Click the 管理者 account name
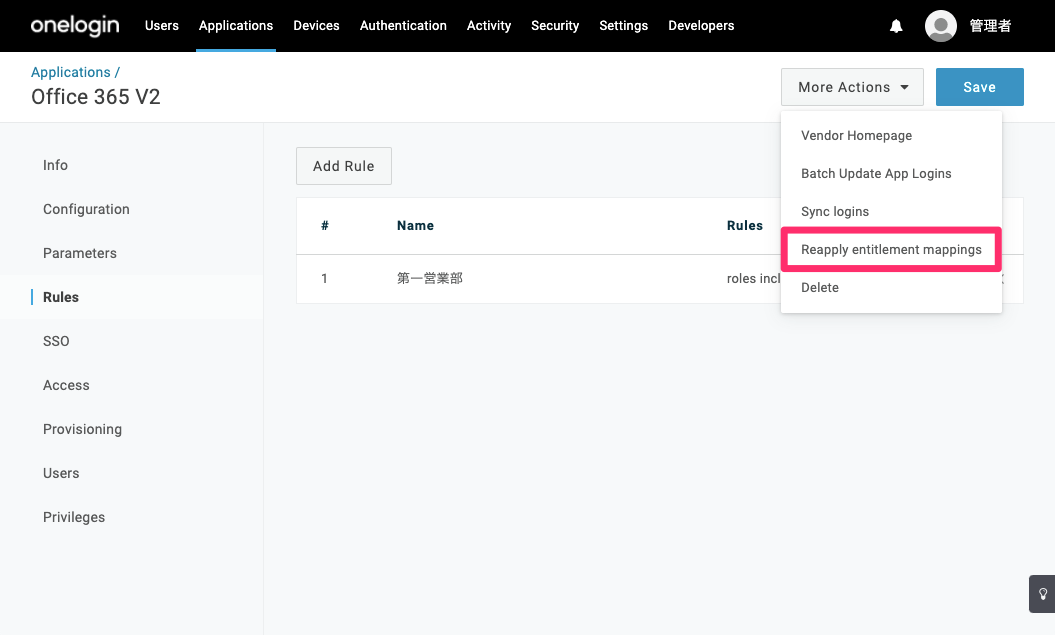The width and height of the screenshot is (1055, 635). (990, 26)
